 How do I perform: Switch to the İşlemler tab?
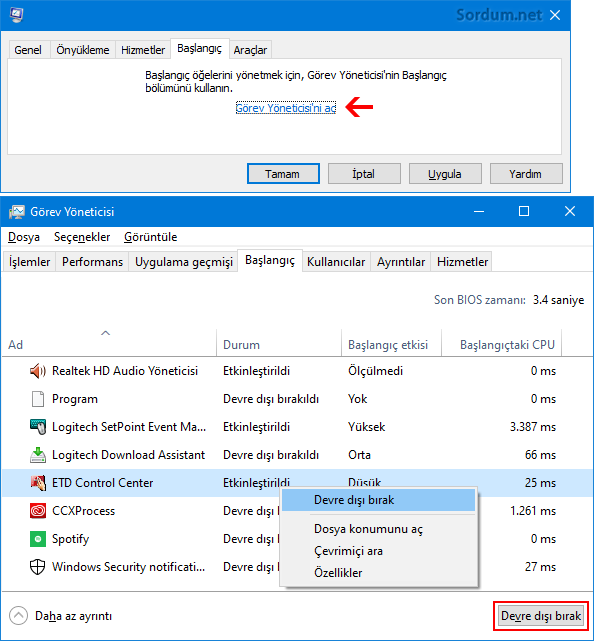[29, 262]
